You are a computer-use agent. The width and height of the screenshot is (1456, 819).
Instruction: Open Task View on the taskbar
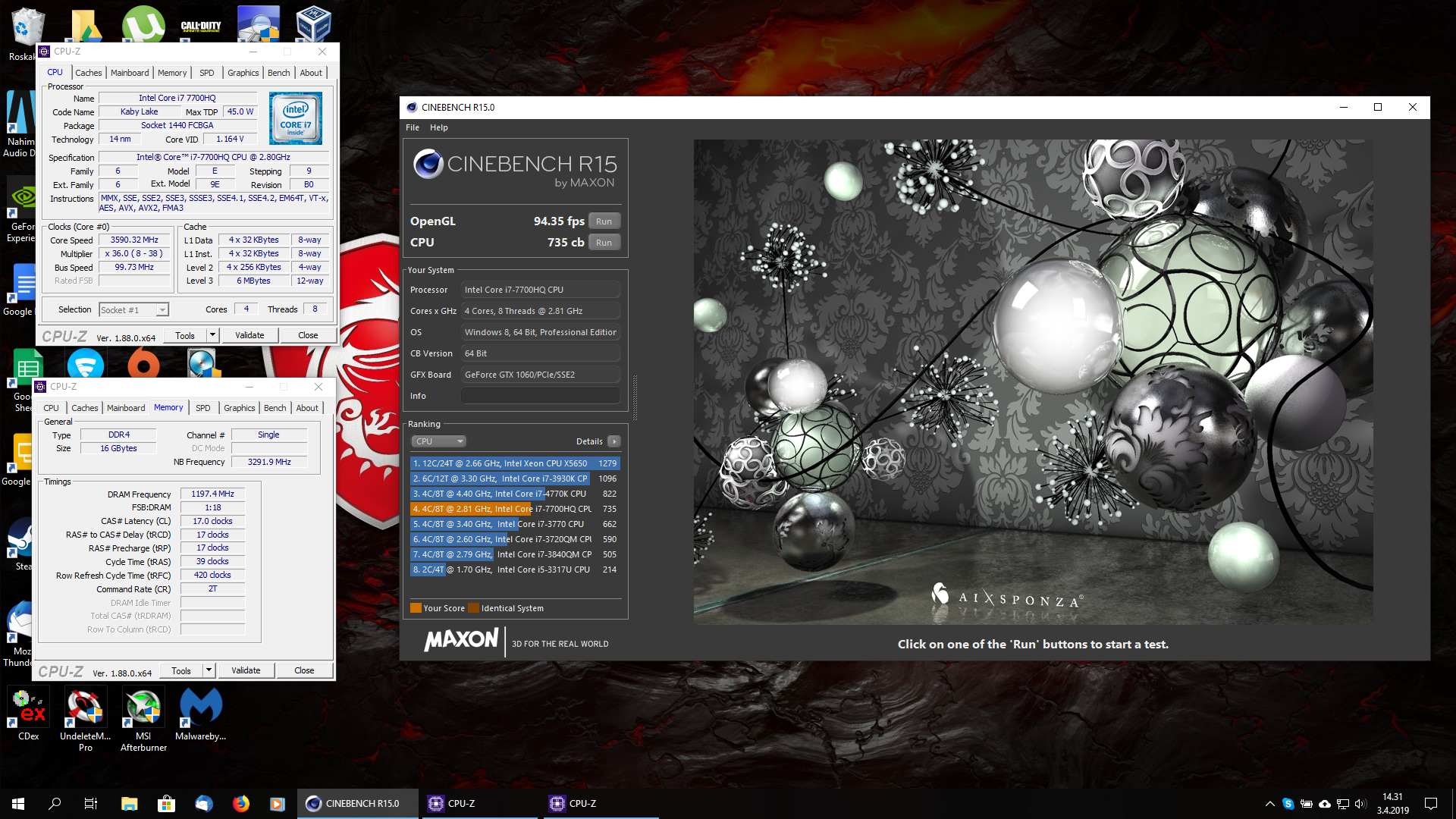tap(91, 804)
